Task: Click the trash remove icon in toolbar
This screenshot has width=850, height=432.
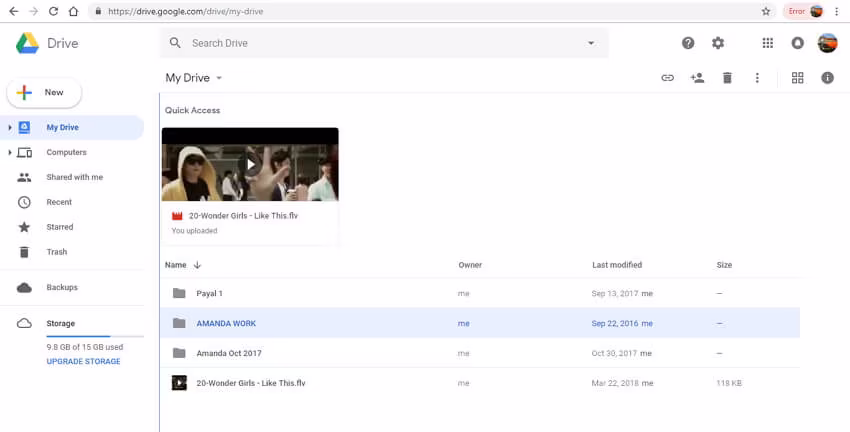Action: [727, 78]
